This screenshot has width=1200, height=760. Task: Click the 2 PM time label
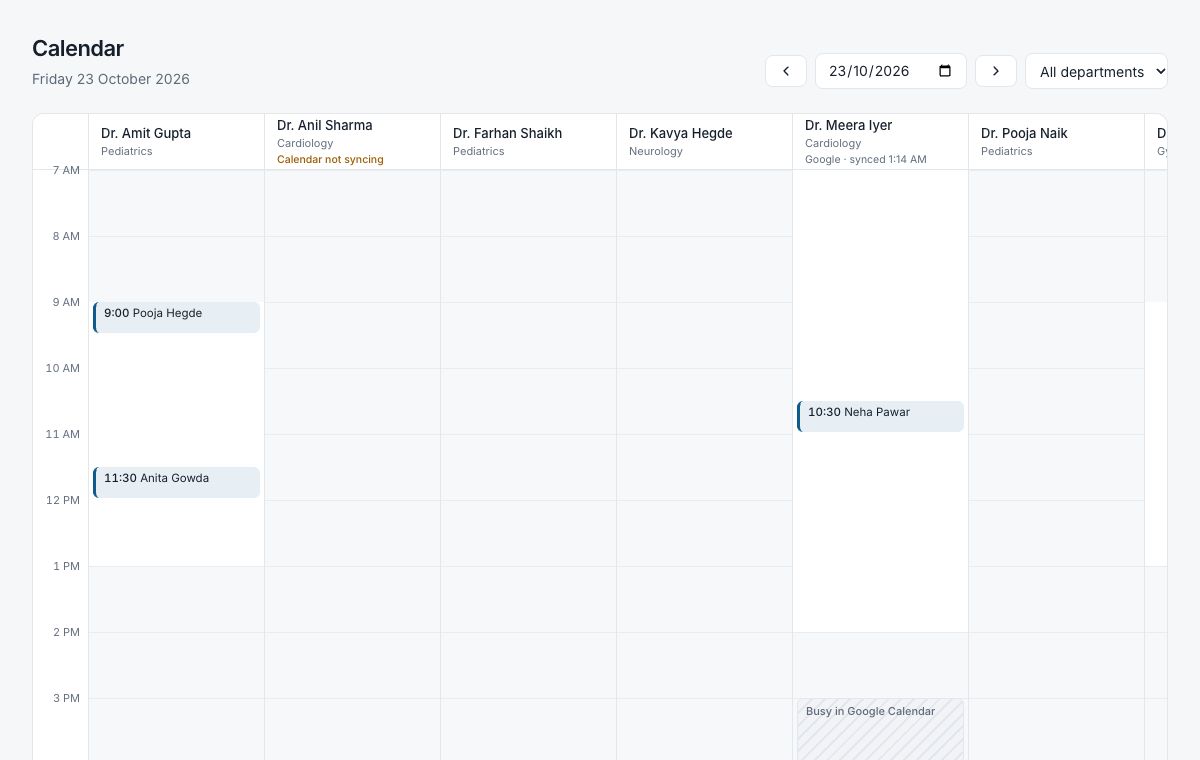(x=66, y=632)
